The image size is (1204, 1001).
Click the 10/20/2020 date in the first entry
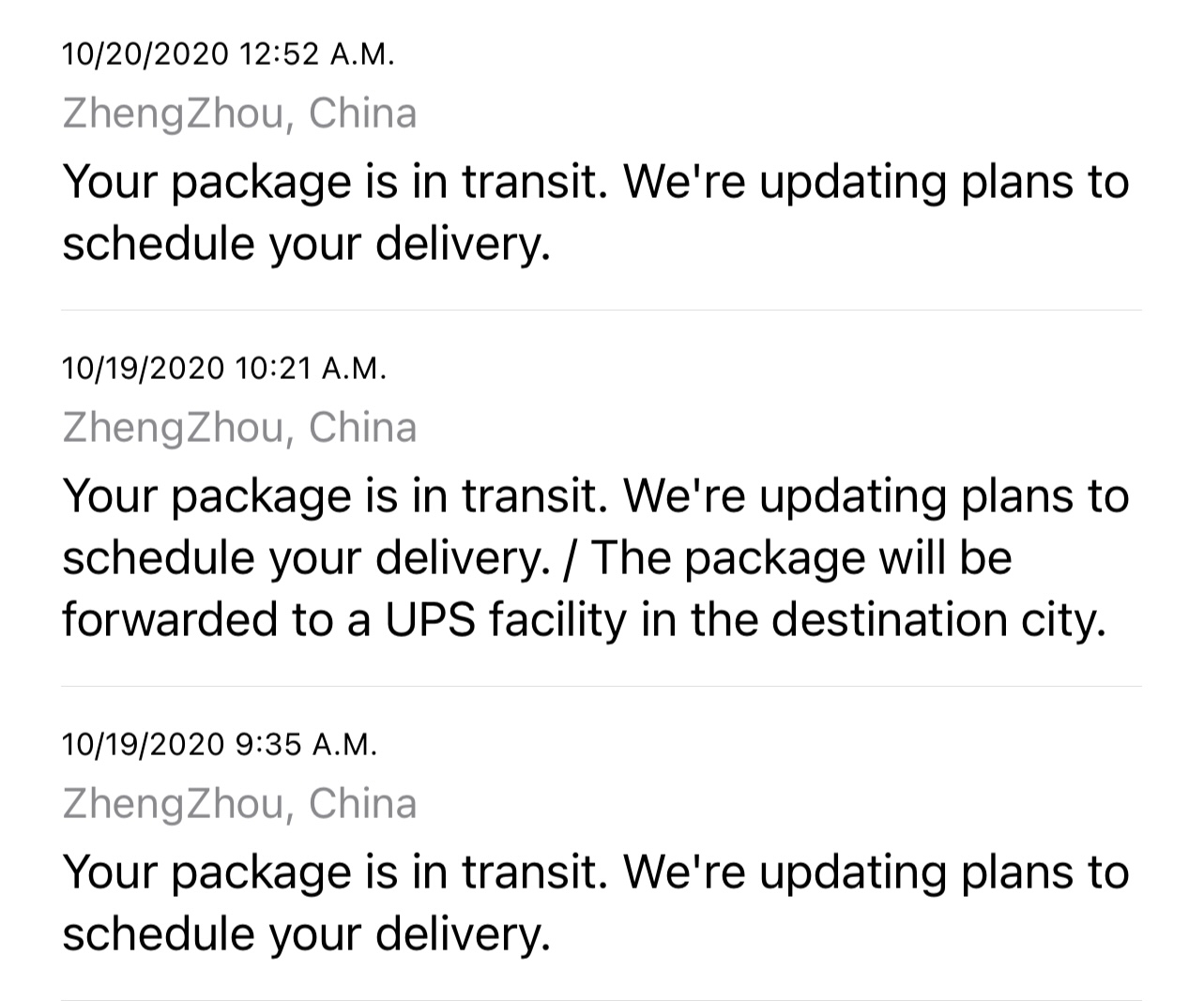(x=145, y=54)
